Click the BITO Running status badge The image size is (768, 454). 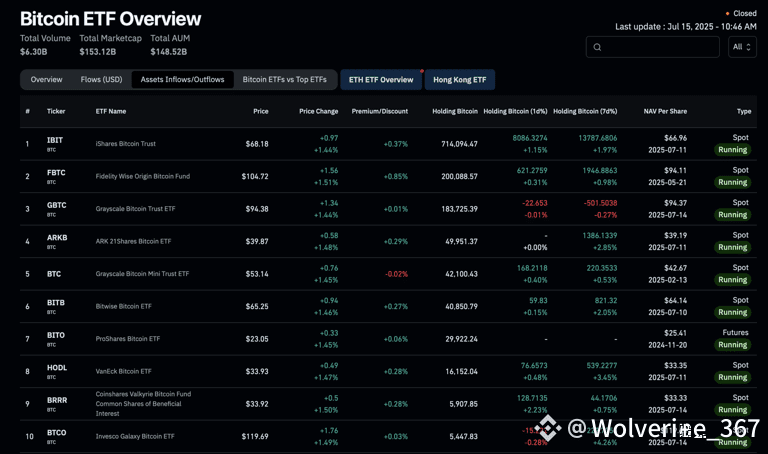click(x=733, y=345)
